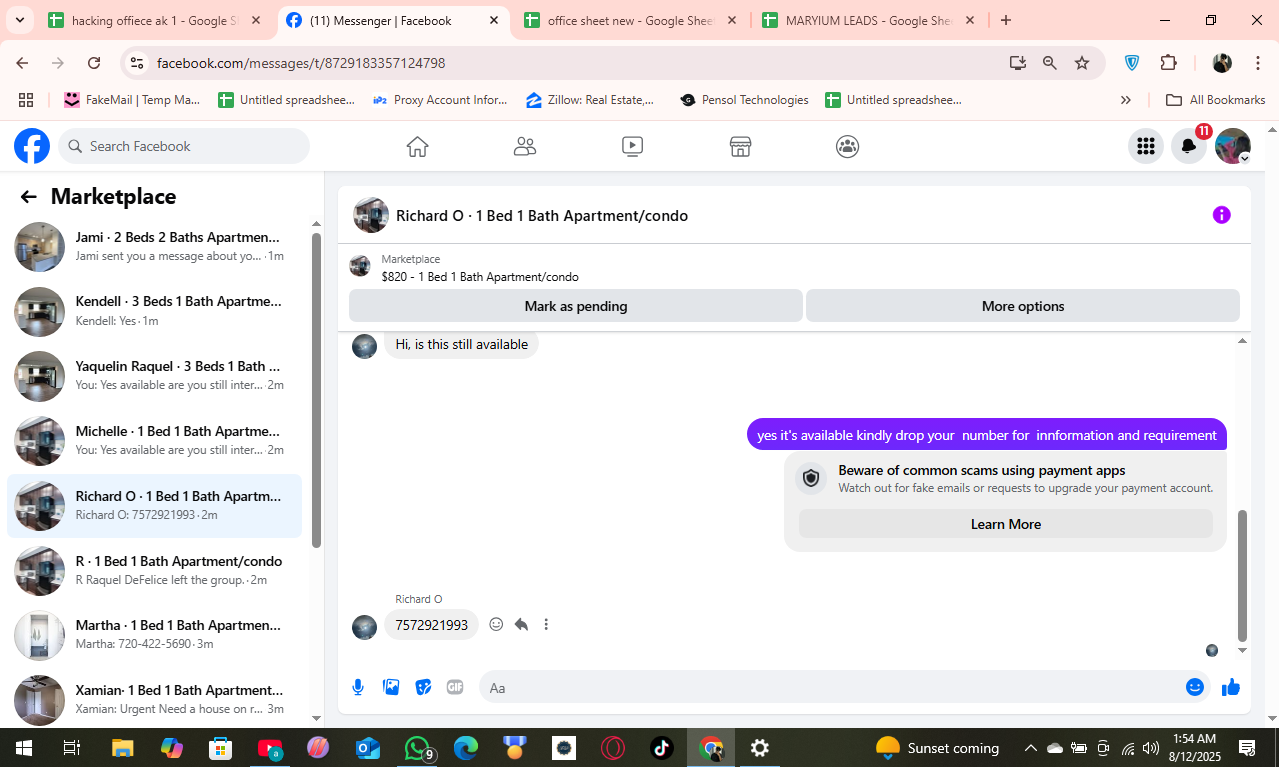Image resolution: width=1279 pixels, height=767 pixels.
Task: Open the Extensions puzzle icon
Action: click(1168, 63)
